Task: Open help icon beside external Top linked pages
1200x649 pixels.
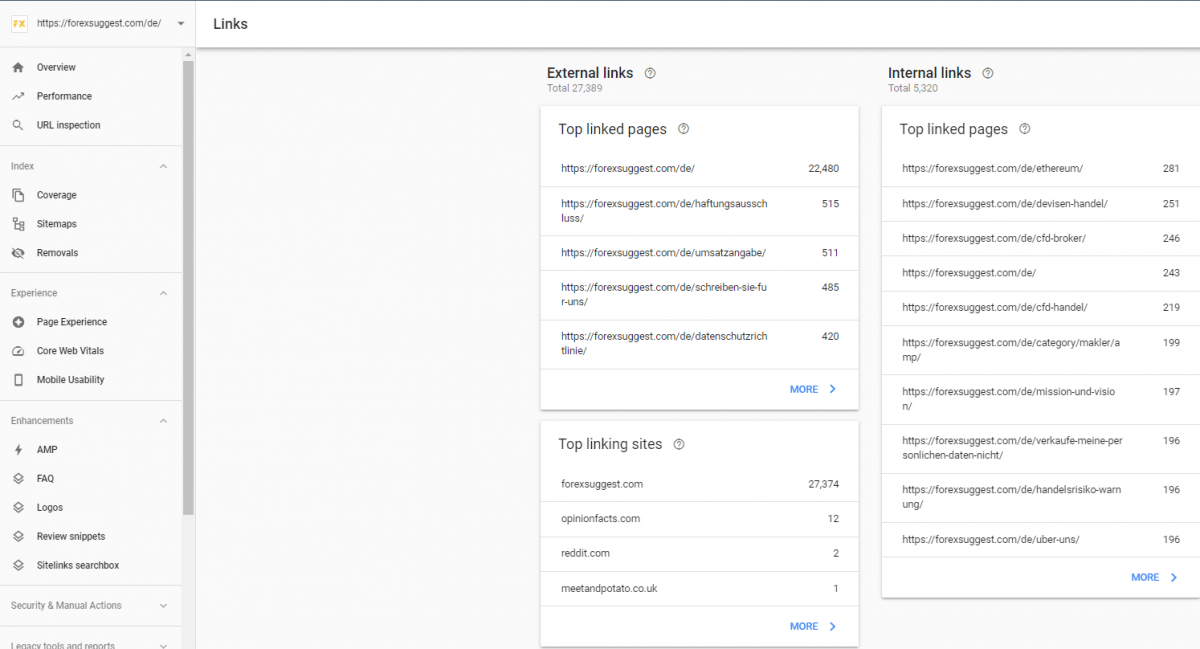Action: (x=684, y=129)
